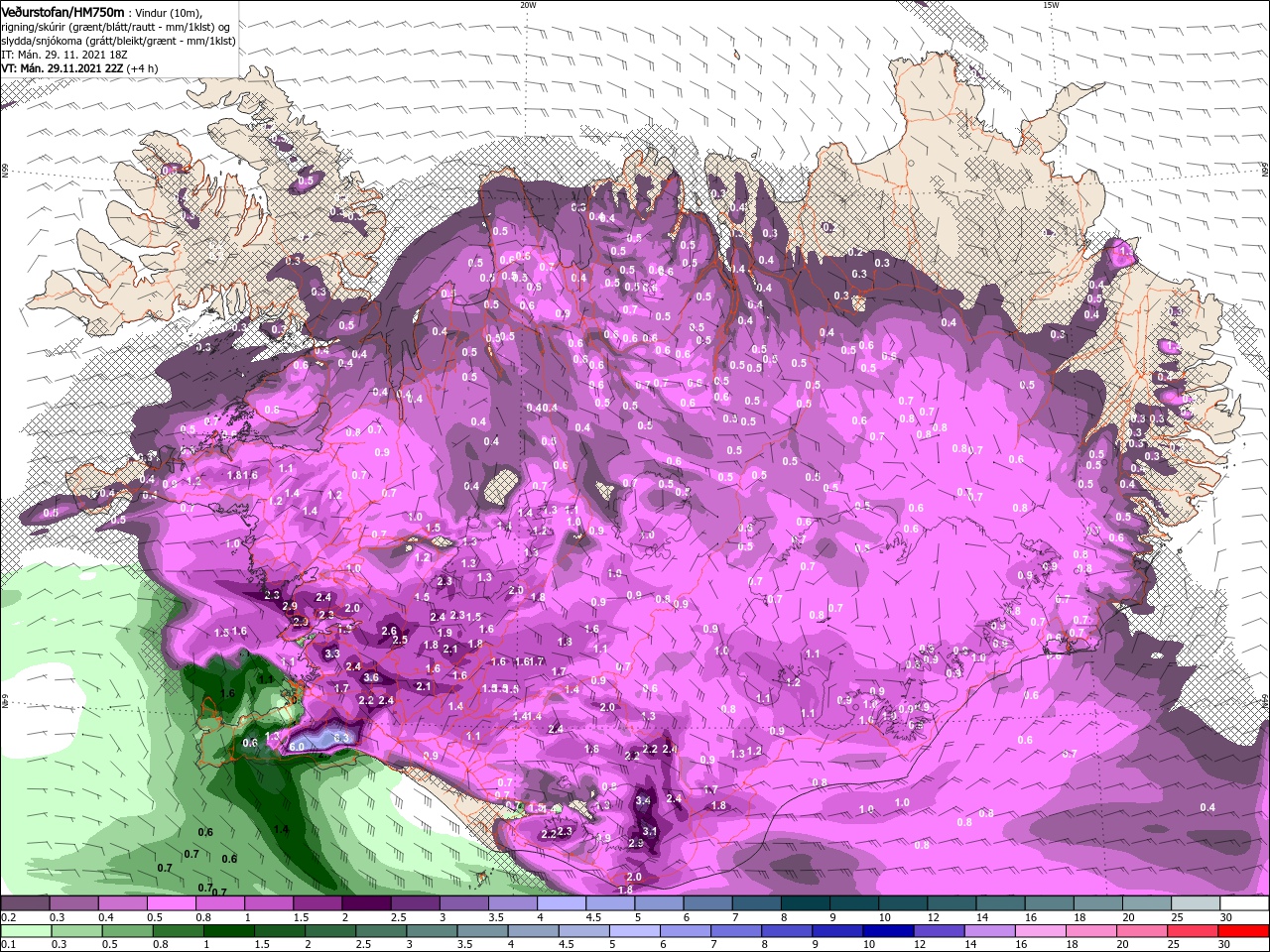The height and width of the screenshot is (952, 1270).
Task: Click the '(+4 h)' forecast offset text
Action: [143, 68]
